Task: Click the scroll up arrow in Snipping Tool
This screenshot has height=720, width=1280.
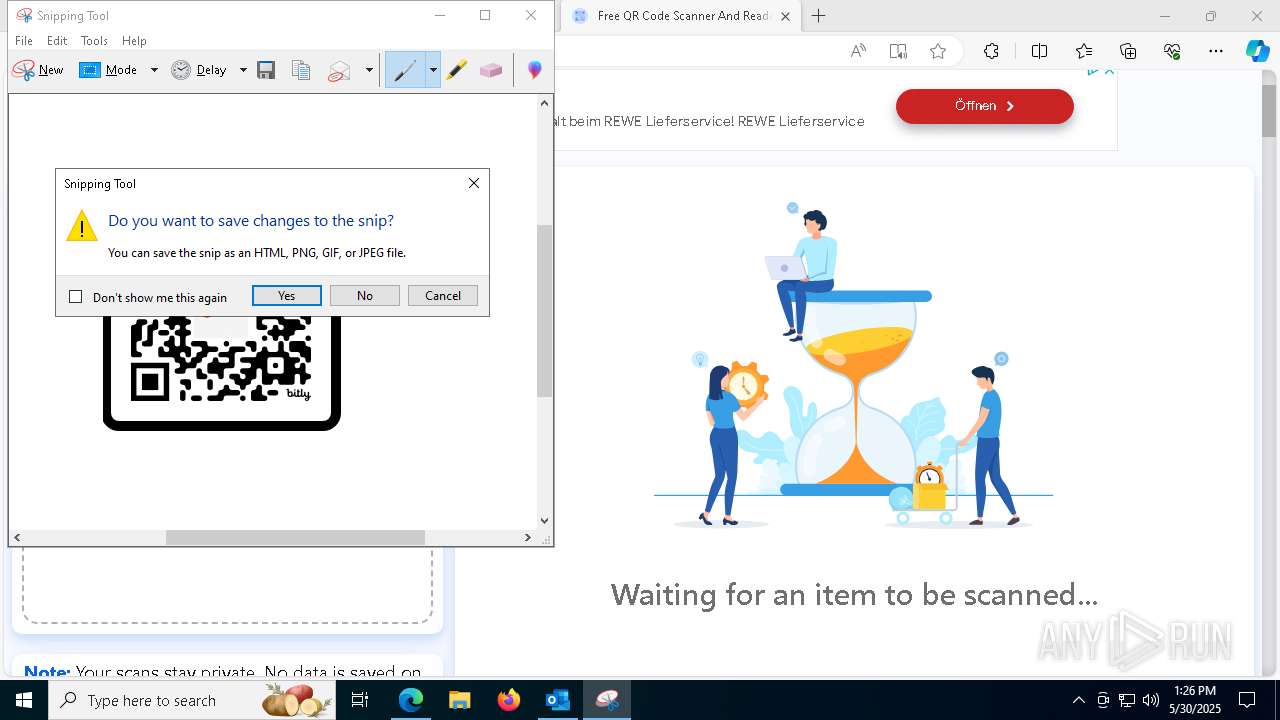Action: (545, 103)
